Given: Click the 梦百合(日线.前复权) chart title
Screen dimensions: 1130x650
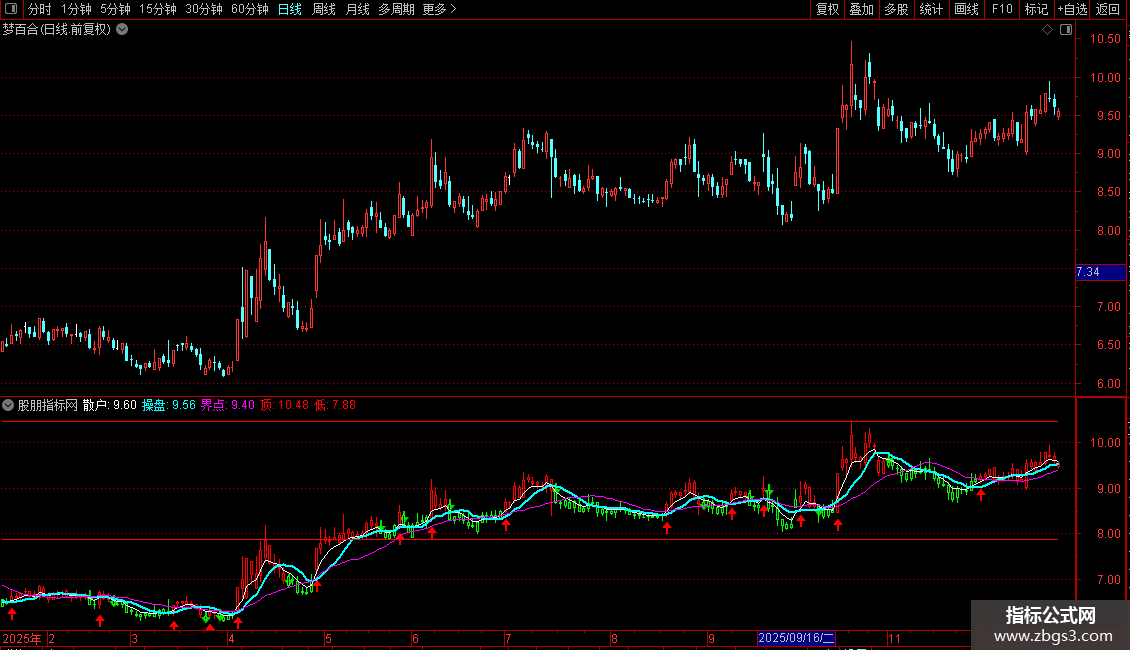Looking at the screenshot, I should (x=57, y=30).
